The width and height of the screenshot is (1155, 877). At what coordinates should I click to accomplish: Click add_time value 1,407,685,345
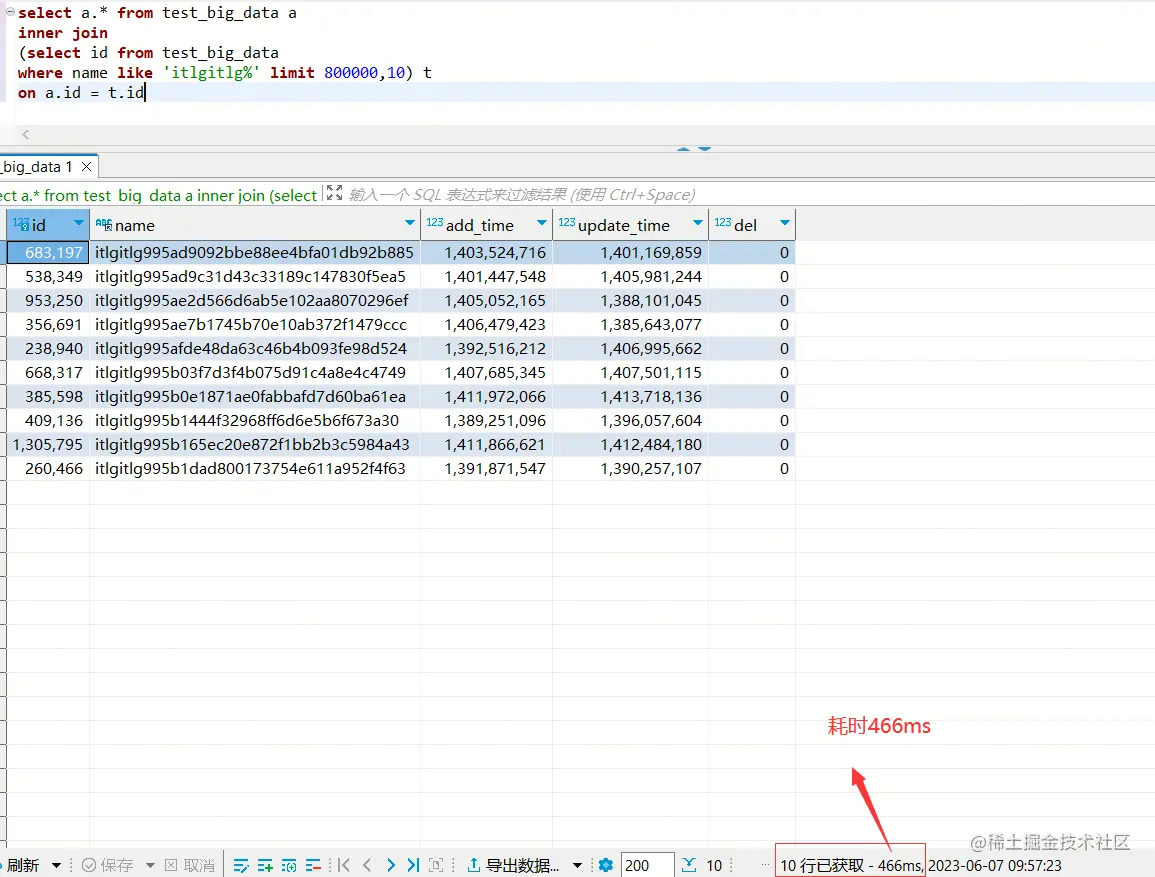(487, 373)
